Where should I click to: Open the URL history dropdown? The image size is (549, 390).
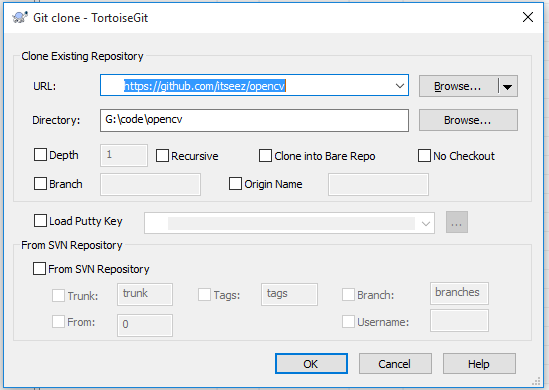click(399, 86)
